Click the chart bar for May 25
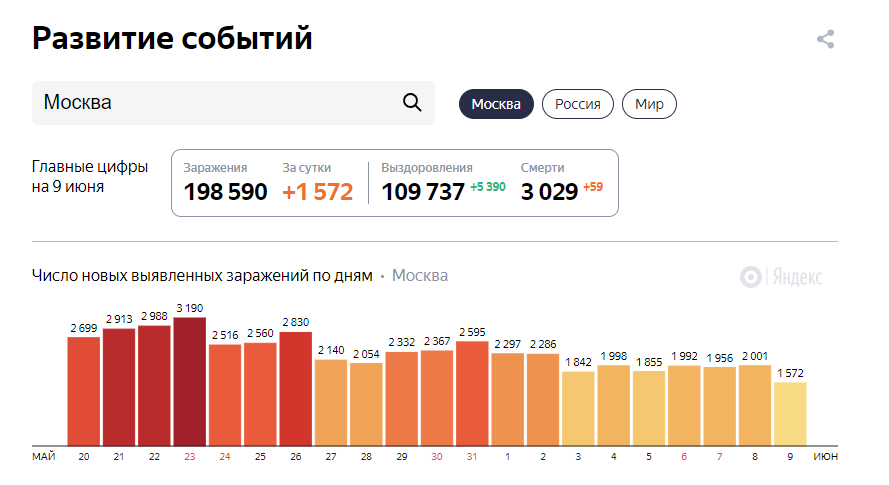Screen dimensions: 889x485 (x=260, y=394)
